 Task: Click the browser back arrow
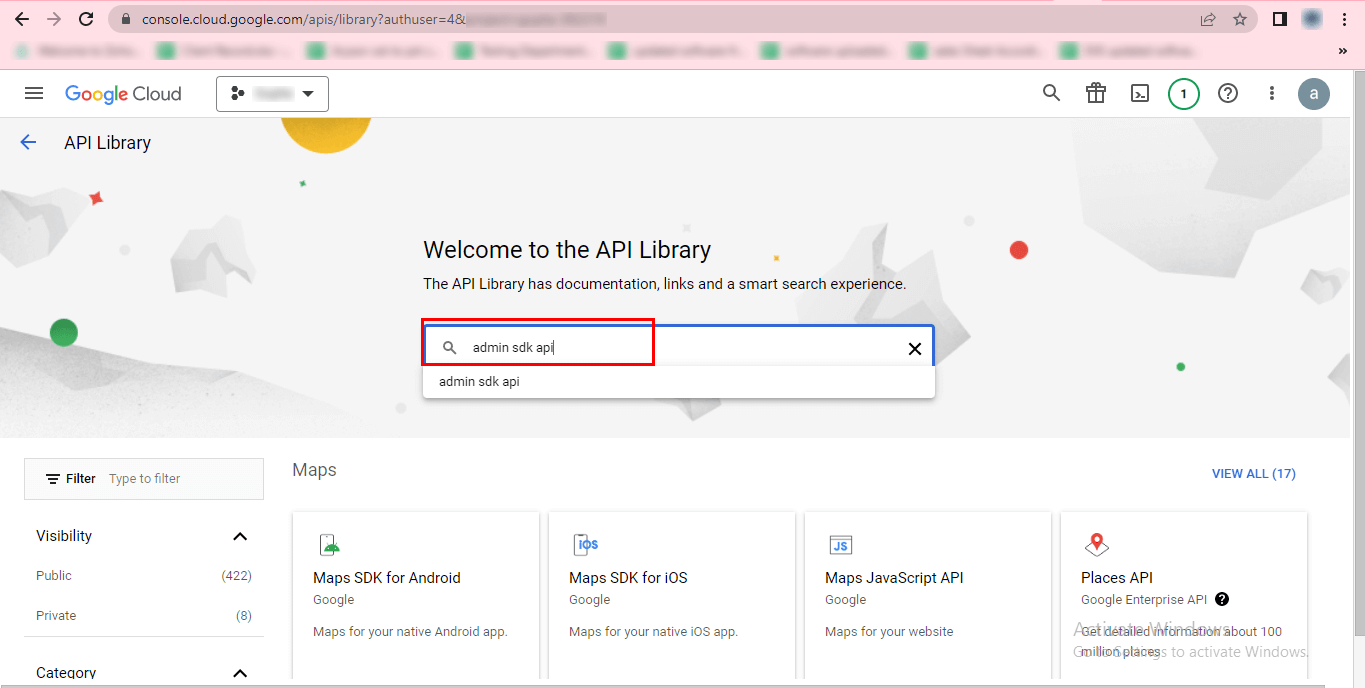click(21, 19)
